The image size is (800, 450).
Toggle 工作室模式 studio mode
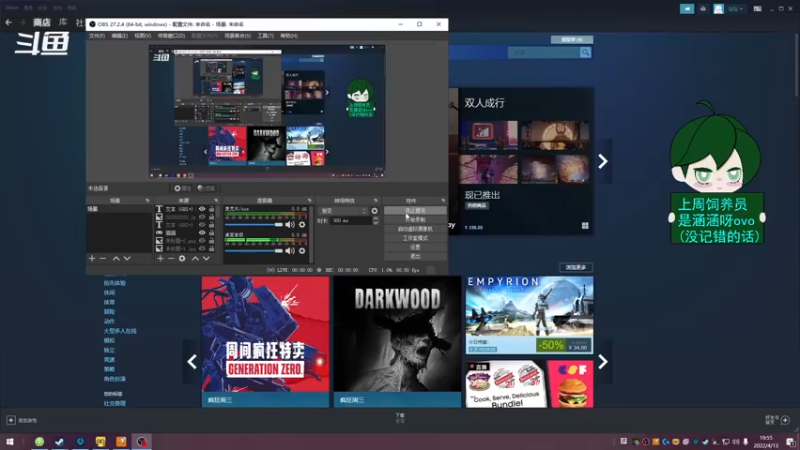[x=415, y=238]
